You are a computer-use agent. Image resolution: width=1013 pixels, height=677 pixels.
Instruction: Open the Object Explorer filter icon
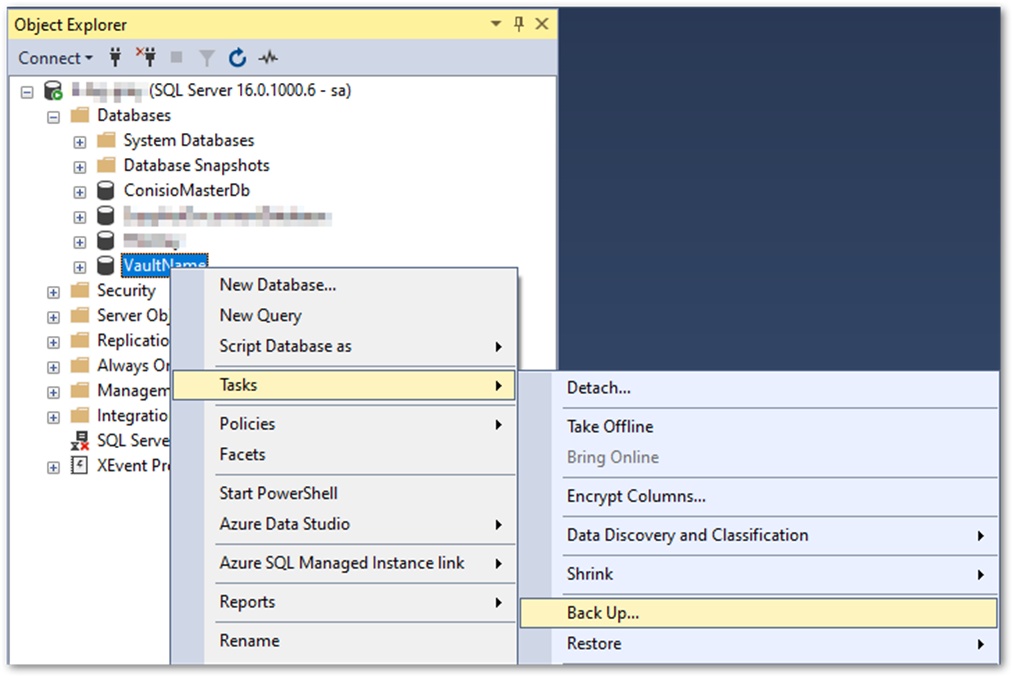tap(205, 57)
